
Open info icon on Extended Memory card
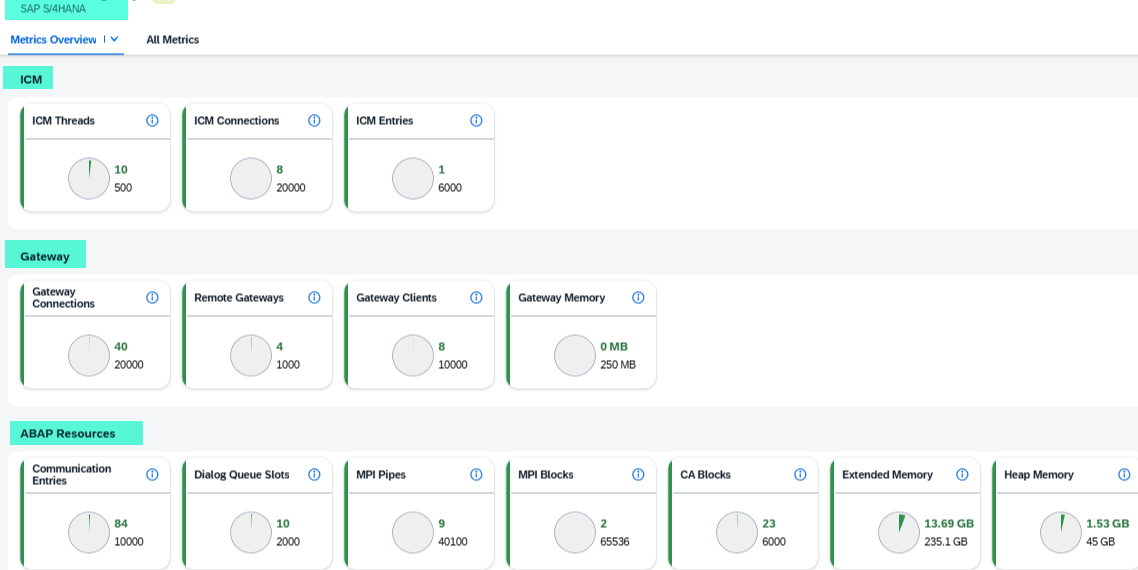point(962,474)
